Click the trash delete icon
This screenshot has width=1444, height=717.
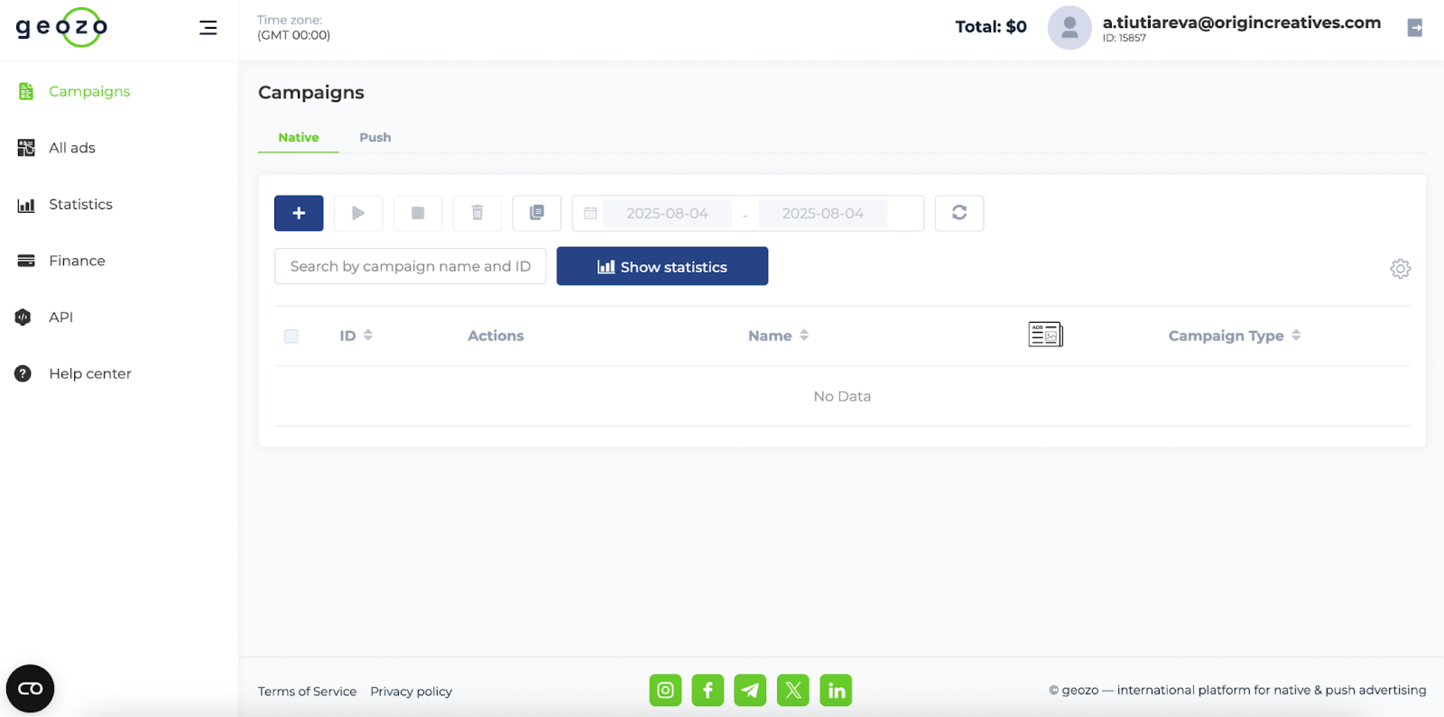click(477, 213)
